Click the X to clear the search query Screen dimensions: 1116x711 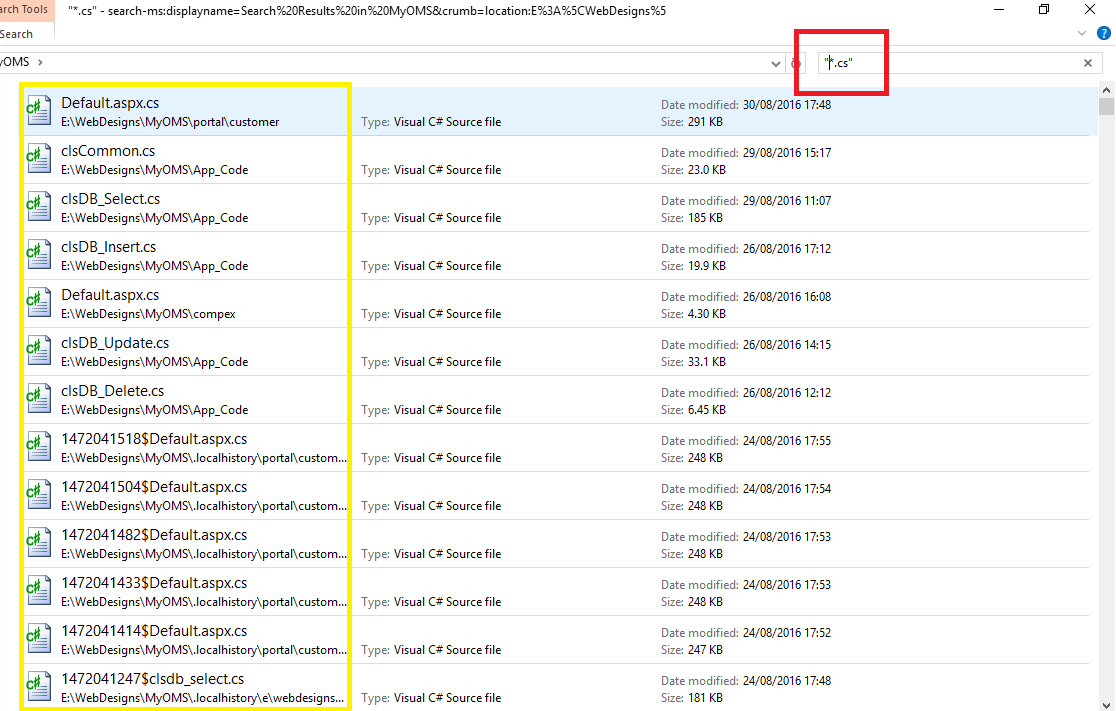pyautogui.click(x=1087, y=62)
